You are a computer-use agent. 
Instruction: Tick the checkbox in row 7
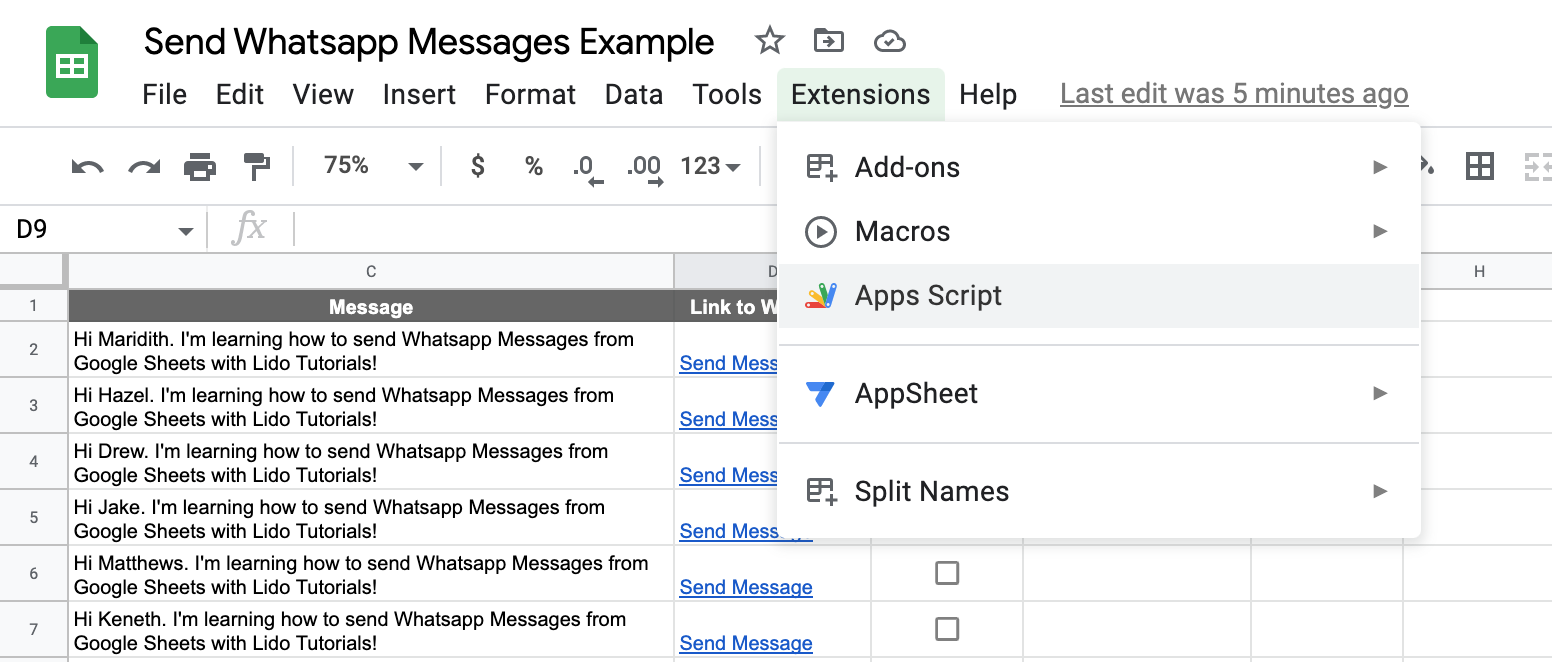[x=946, y=629]
